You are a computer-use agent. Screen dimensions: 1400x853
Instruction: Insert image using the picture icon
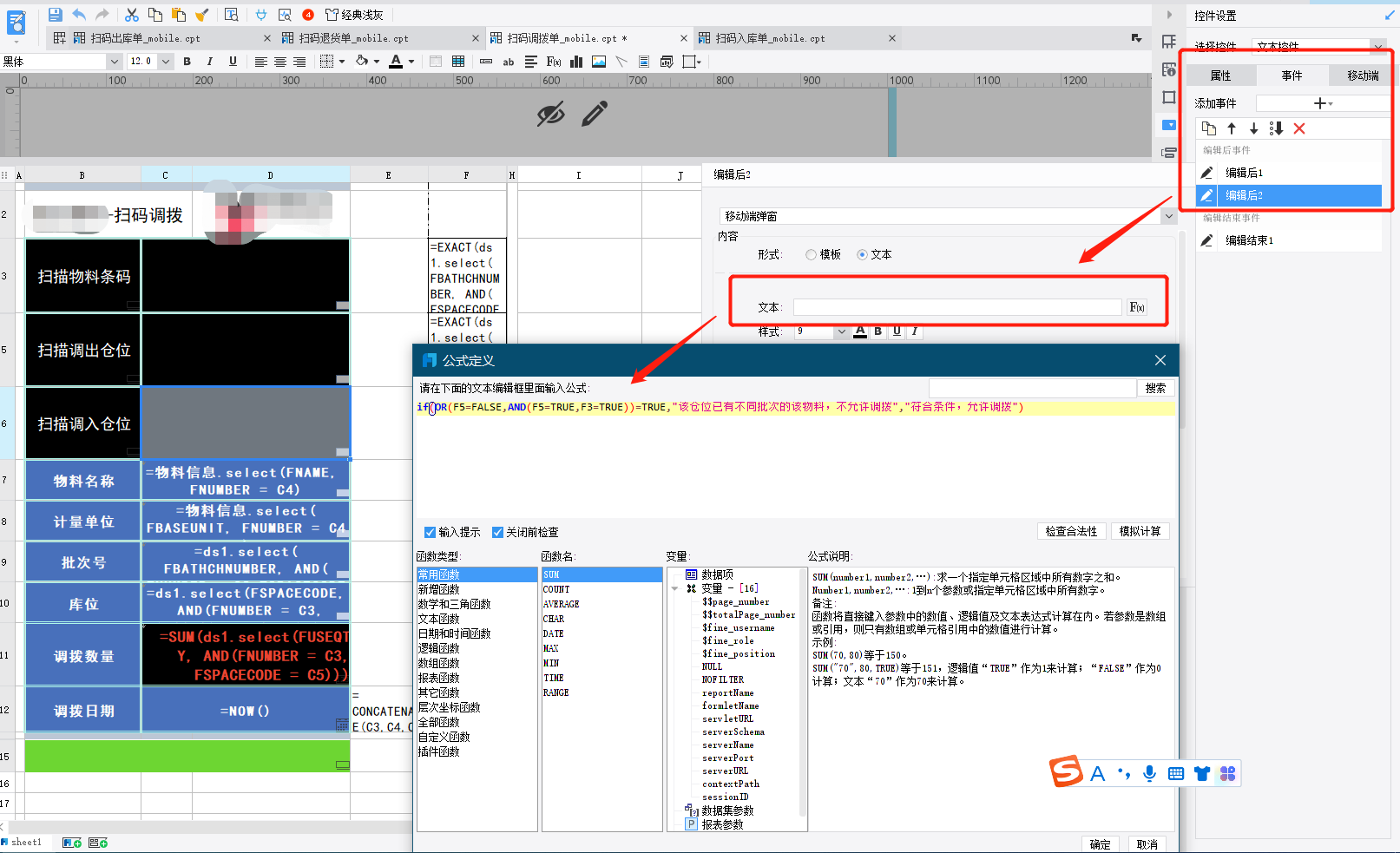(x=599, y=62)
